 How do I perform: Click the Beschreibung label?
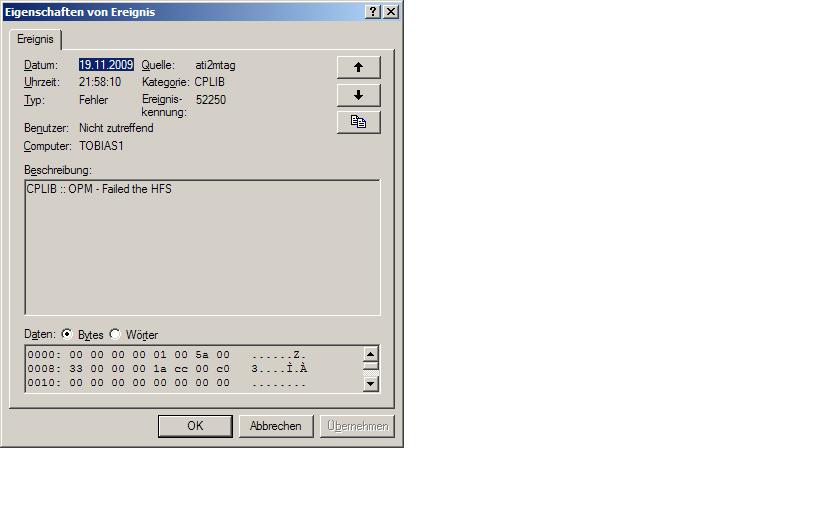[58, 170]
